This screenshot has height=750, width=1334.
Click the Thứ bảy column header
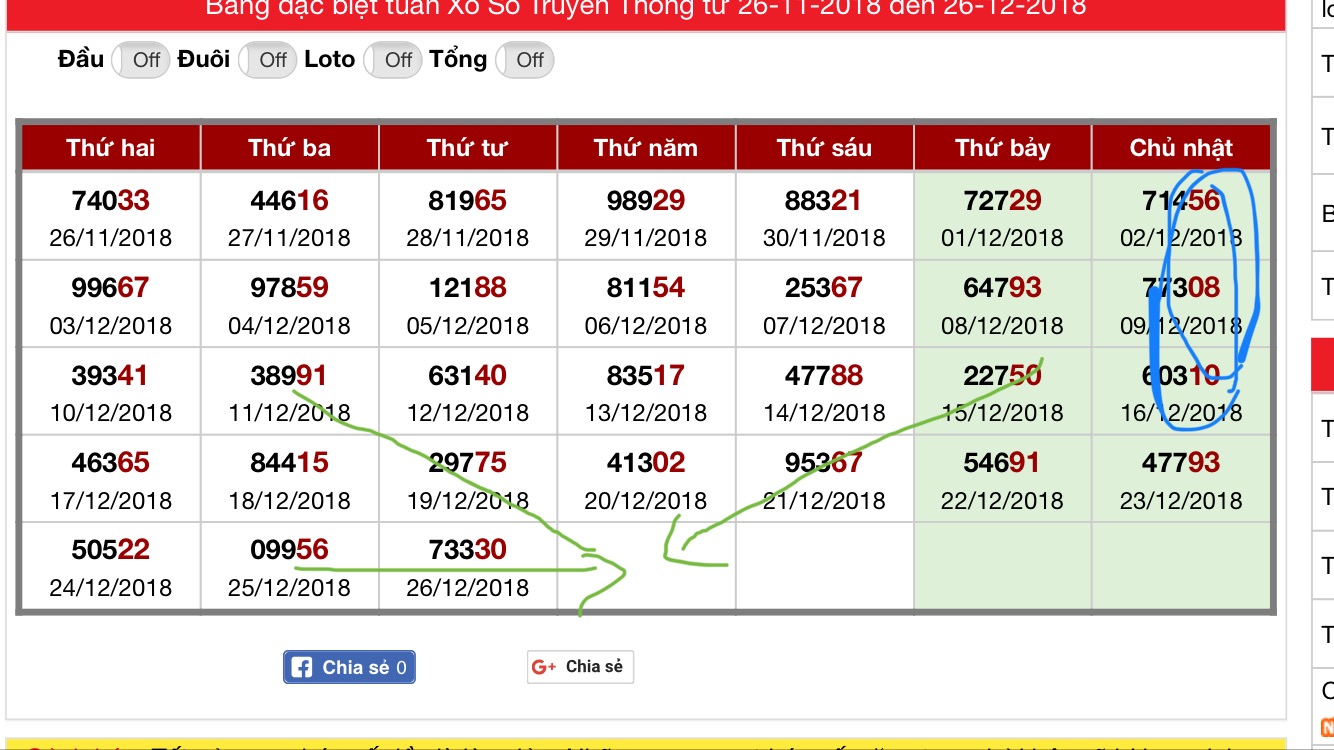tap(1002, 148)
